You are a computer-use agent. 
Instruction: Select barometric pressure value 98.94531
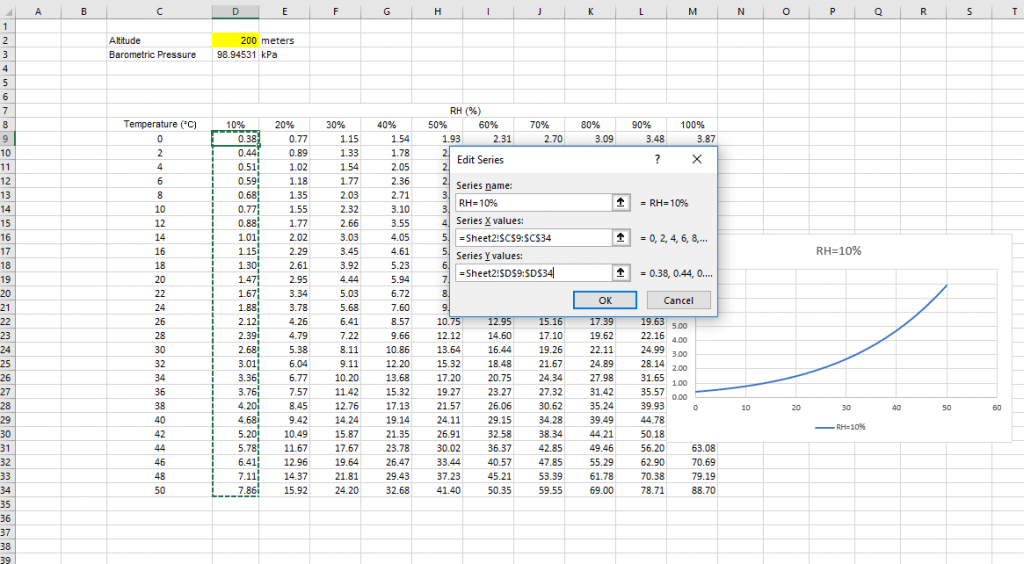coord(235,55)
